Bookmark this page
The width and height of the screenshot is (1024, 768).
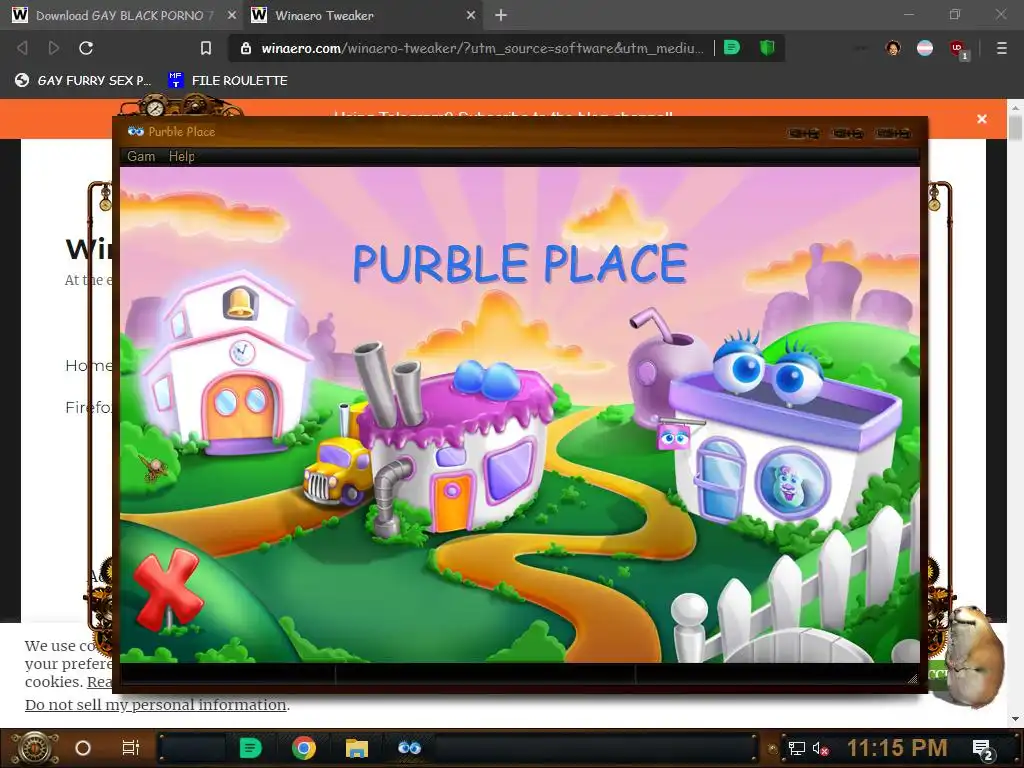click(x=206, y=48)
